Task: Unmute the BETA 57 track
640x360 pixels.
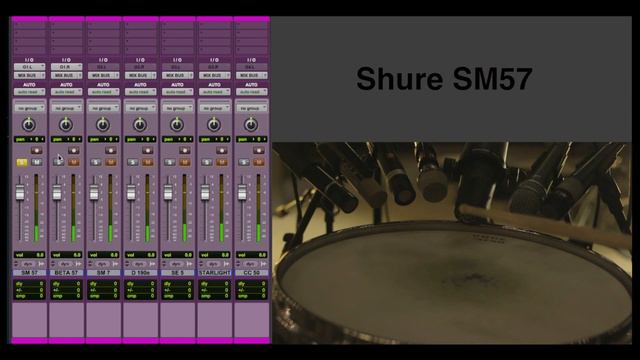Action: 74,162
